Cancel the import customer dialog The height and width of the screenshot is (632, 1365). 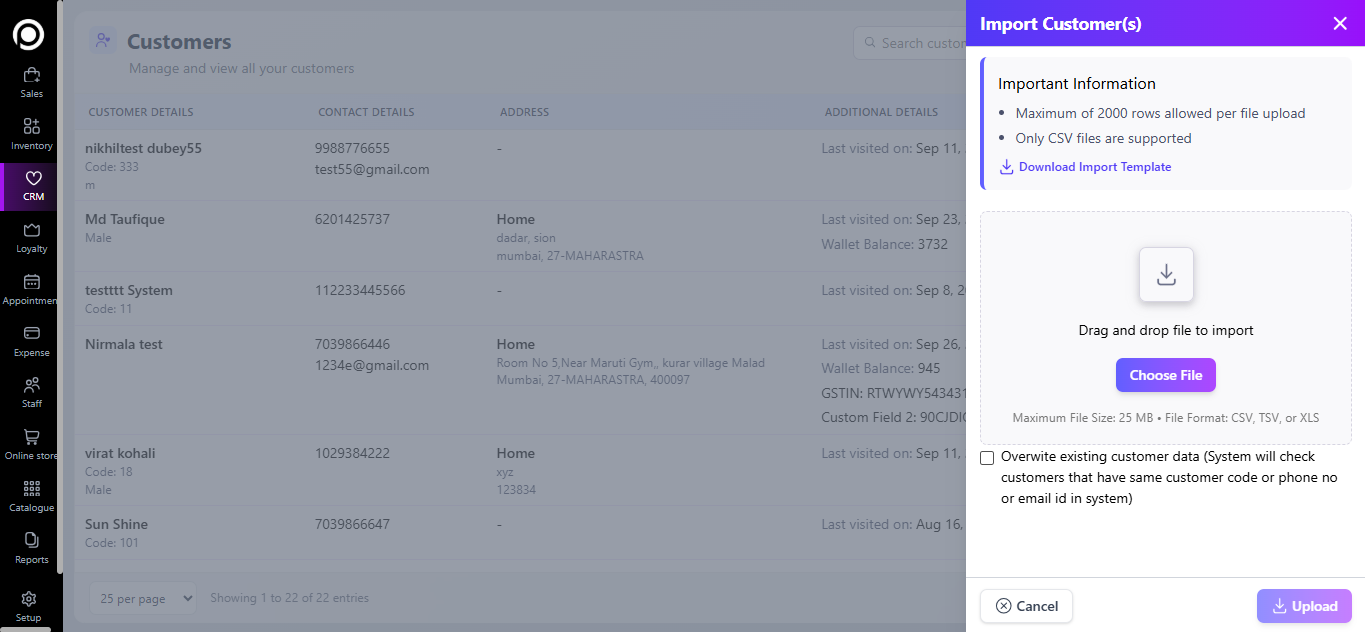pyautogui.click(x=1026, y=606)
